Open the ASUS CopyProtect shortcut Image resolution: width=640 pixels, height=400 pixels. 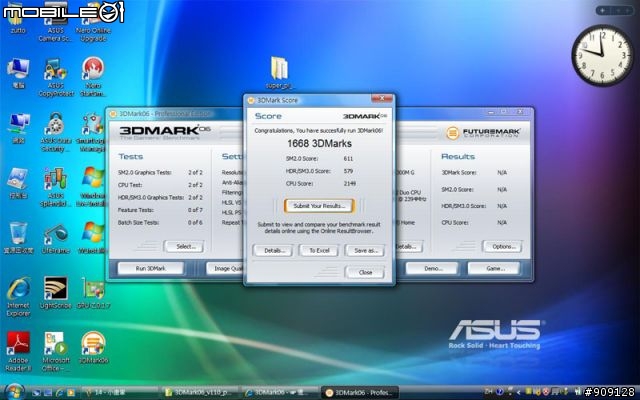point(56,78)
